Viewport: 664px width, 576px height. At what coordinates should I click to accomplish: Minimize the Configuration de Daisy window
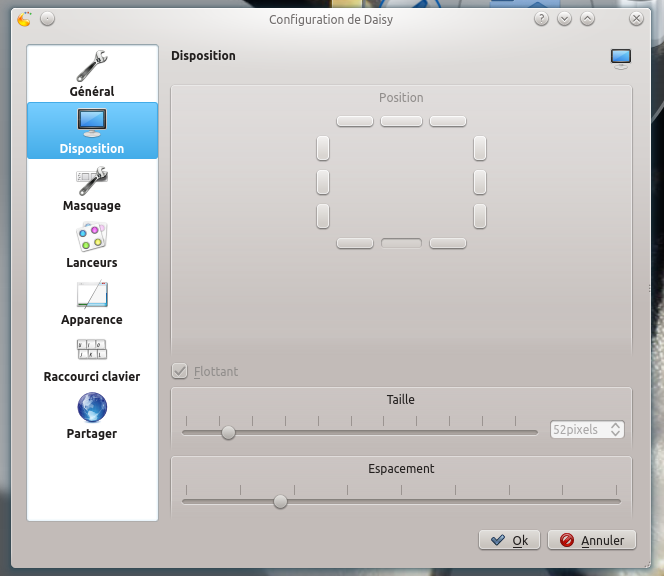point(564,19)
